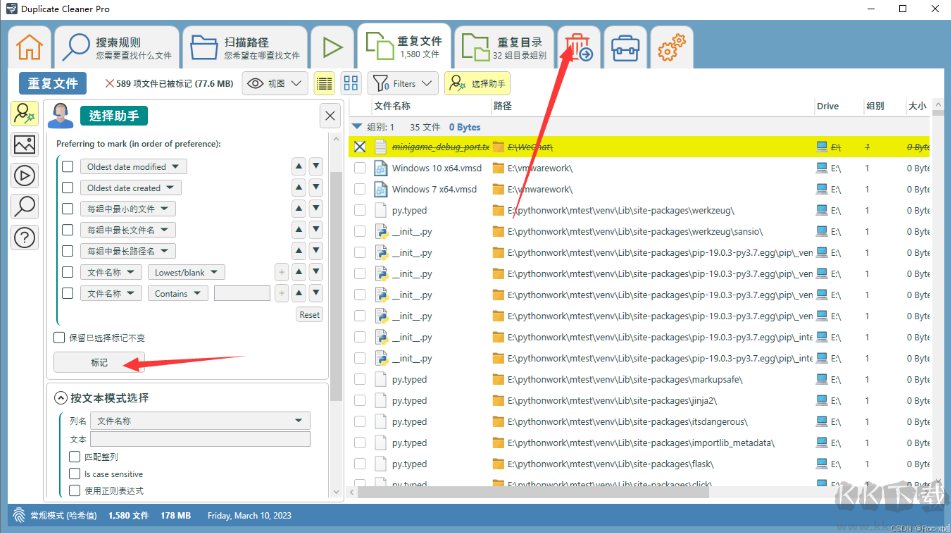
Task: Open the toolbox icon tab
Action: 625,47
